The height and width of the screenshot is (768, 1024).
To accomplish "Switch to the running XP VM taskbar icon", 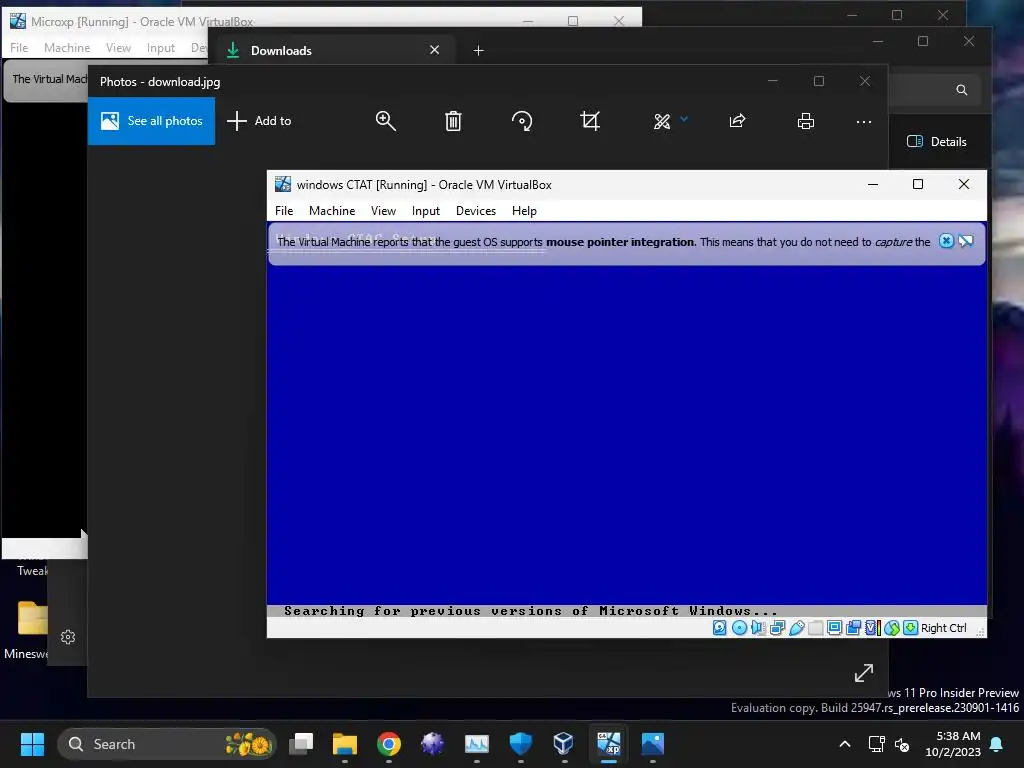I will tap(609, 744).
